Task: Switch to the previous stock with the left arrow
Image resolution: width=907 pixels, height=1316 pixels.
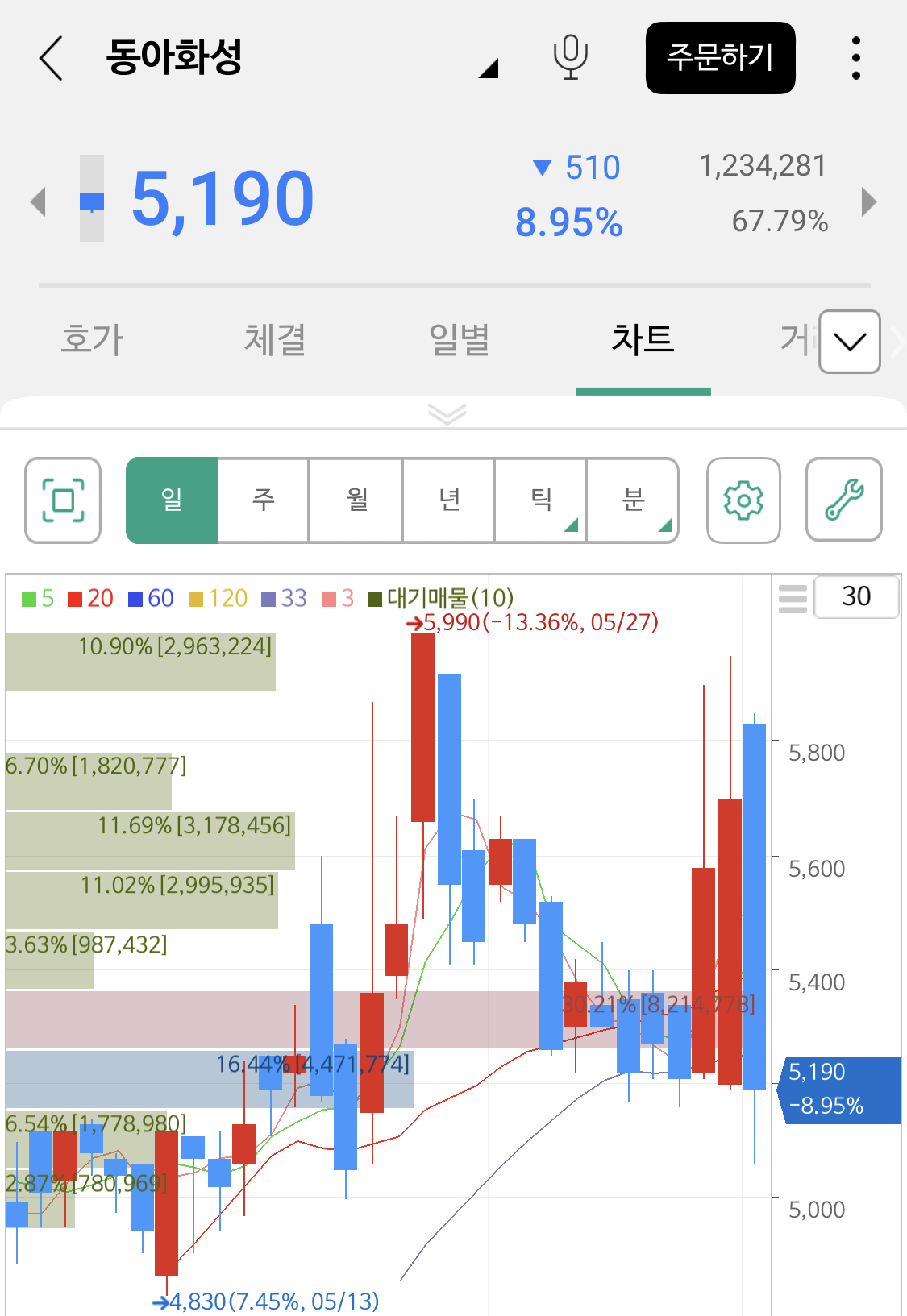Action: click(x=37, y=201)
